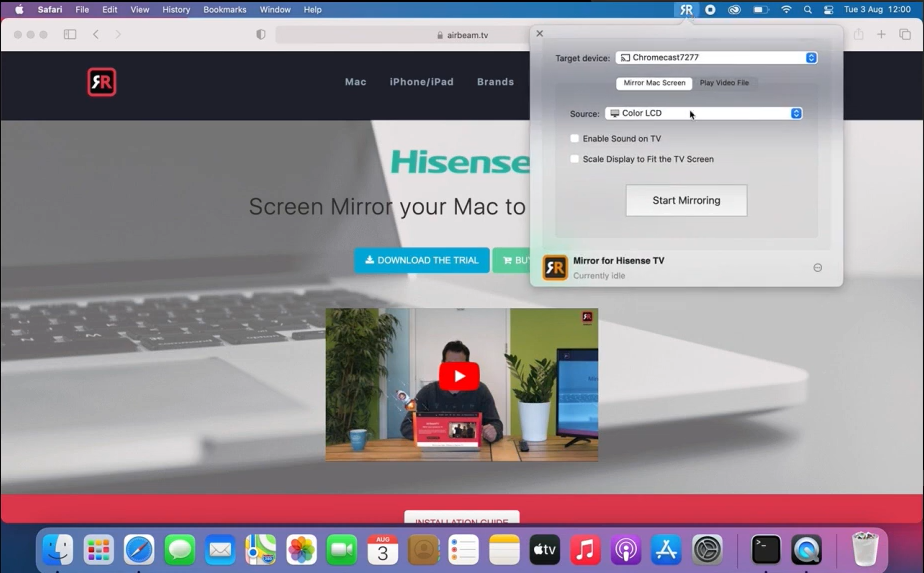Open the Help menu
924x573 pixels.
(312, 9)
